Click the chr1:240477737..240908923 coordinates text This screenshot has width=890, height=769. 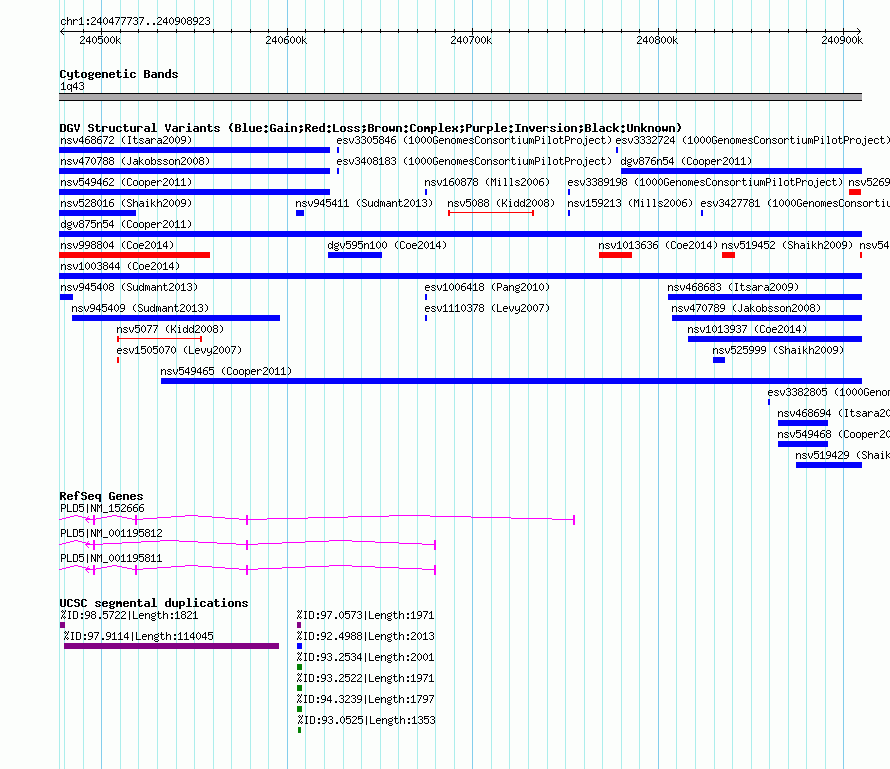click(135, 21)
